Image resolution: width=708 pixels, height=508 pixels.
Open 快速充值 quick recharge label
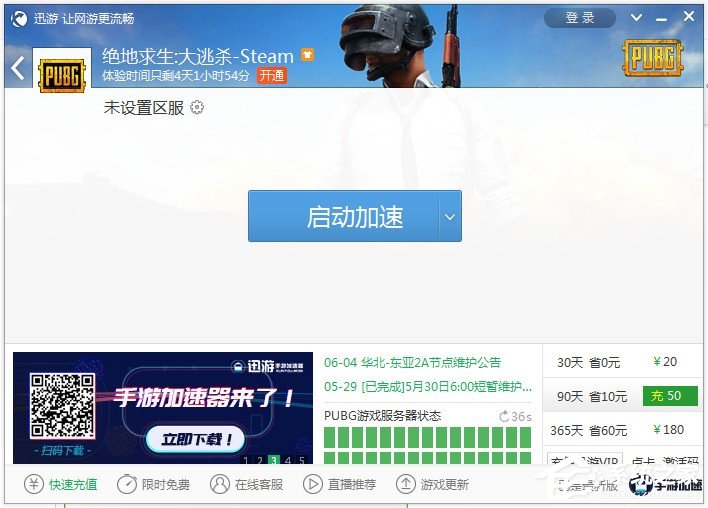tap(73, 485)
